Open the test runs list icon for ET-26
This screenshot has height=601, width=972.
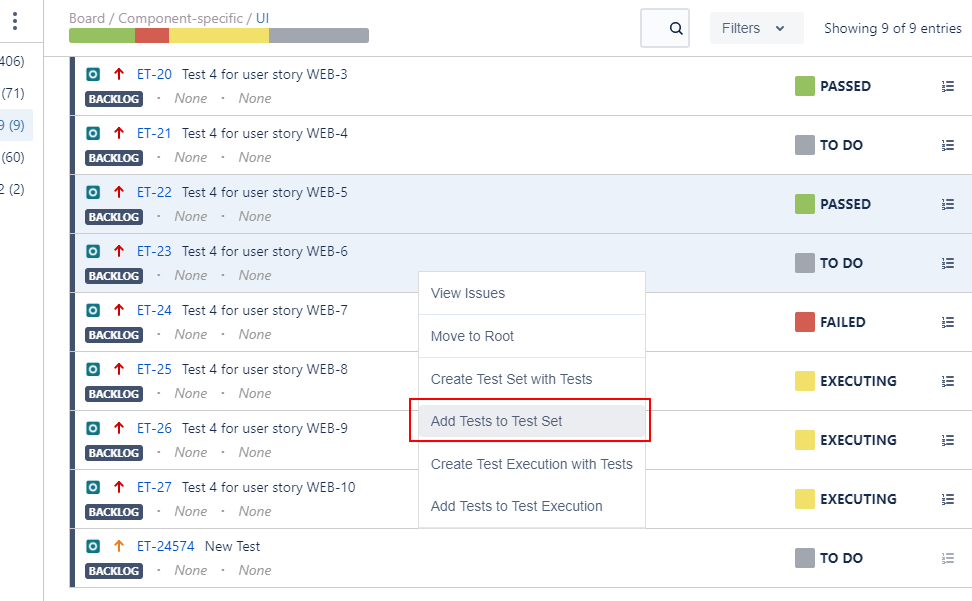(948, 440)
